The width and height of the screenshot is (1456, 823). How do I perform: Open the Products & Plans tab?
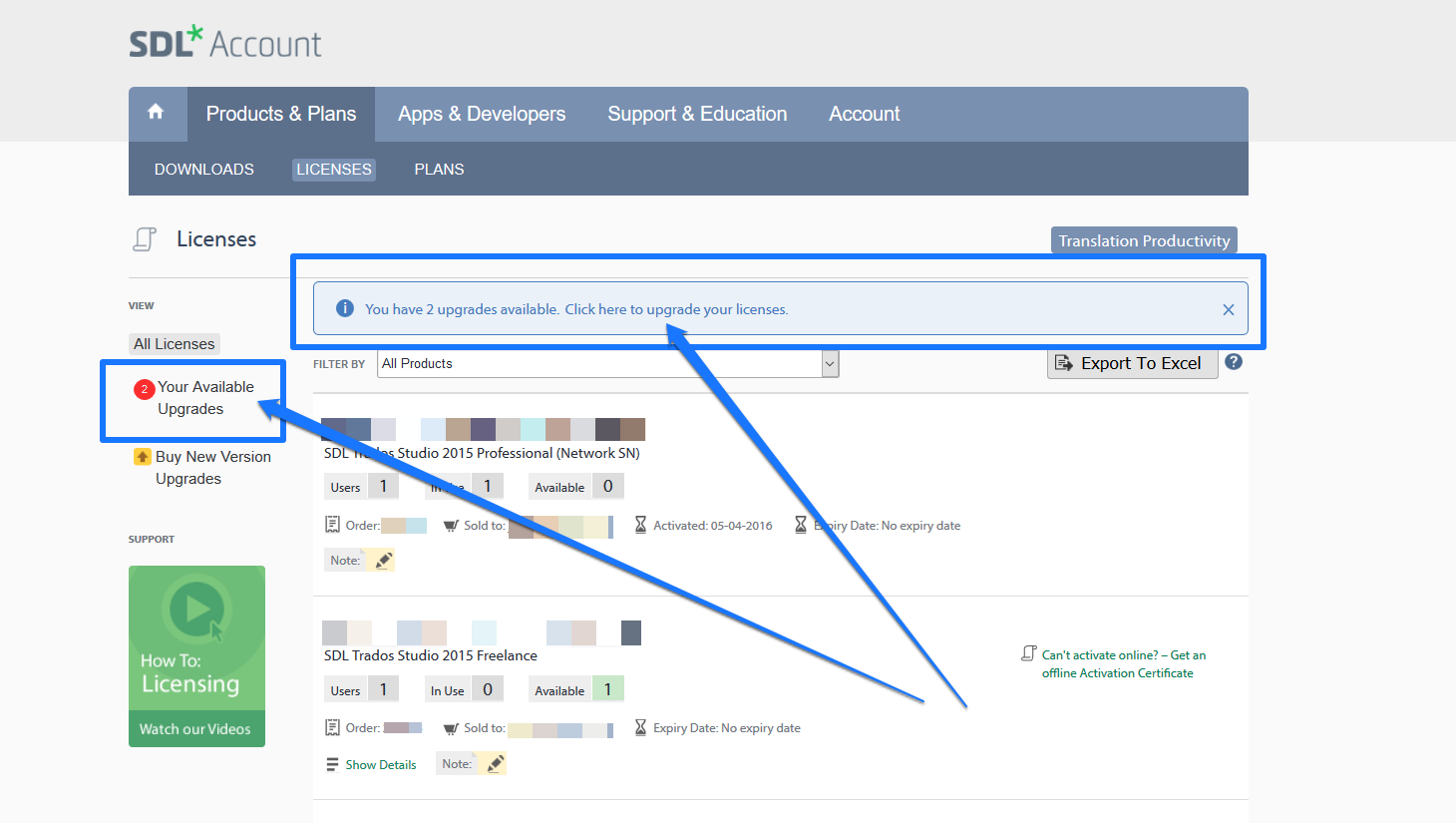tap(281, 114)
